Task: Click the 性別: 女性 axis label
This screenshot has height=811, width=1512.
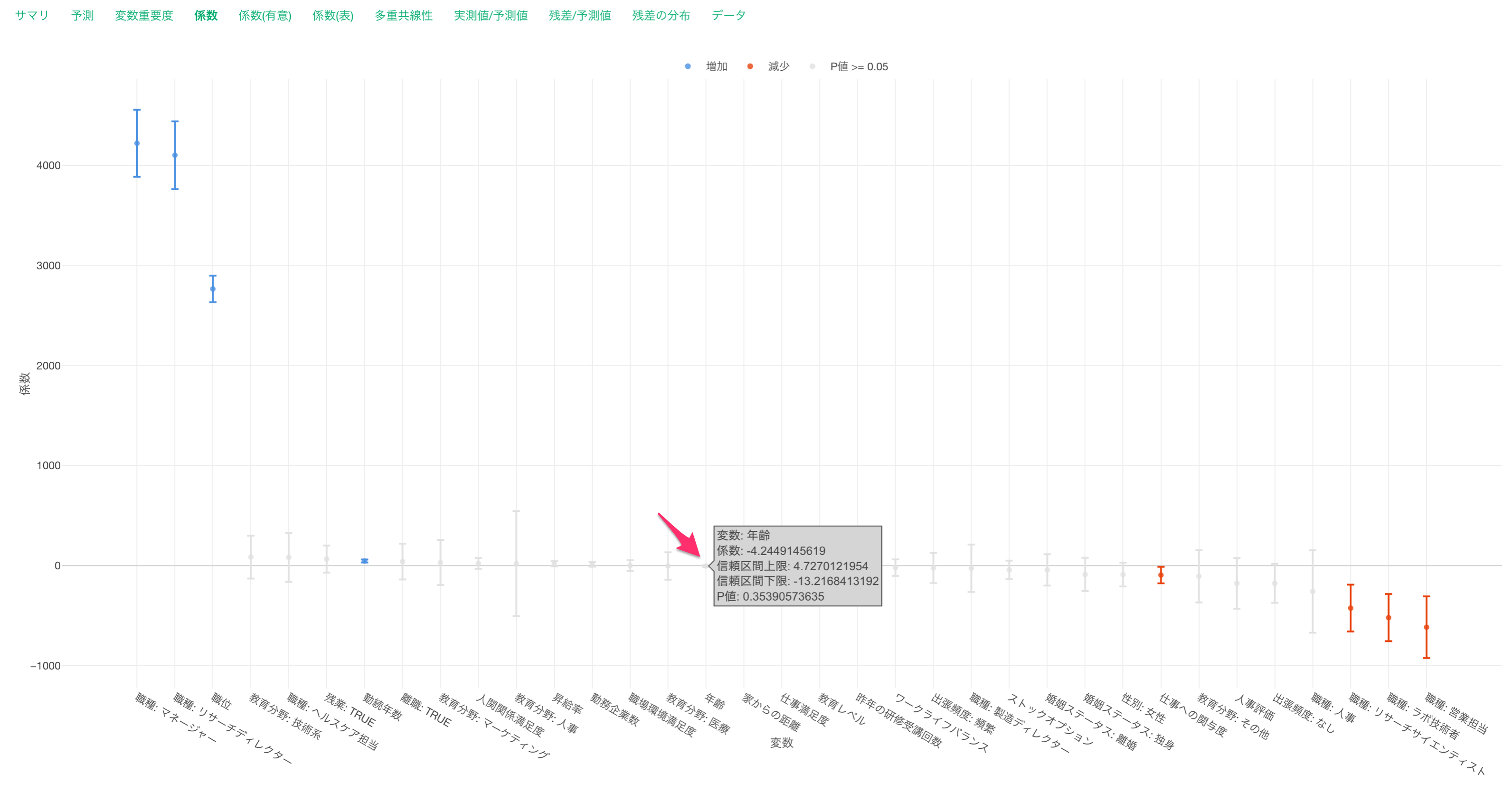Action: pyautogui.click(x=1143, y=707)
